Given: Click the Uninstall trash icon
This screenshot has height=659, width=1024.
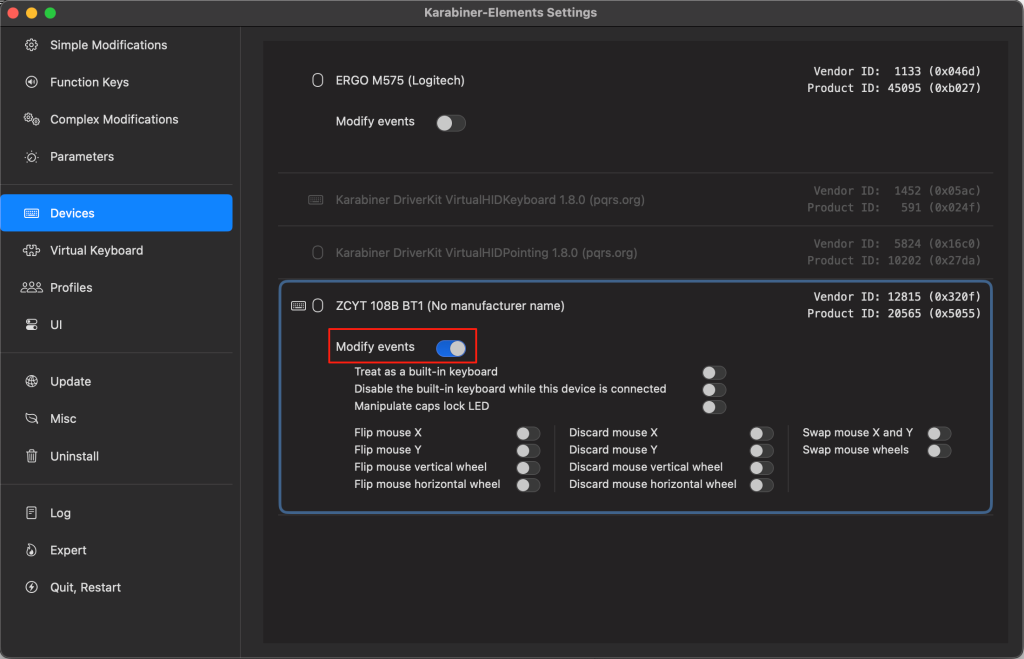Looking at the screenshot, I should tap(31, 457).
